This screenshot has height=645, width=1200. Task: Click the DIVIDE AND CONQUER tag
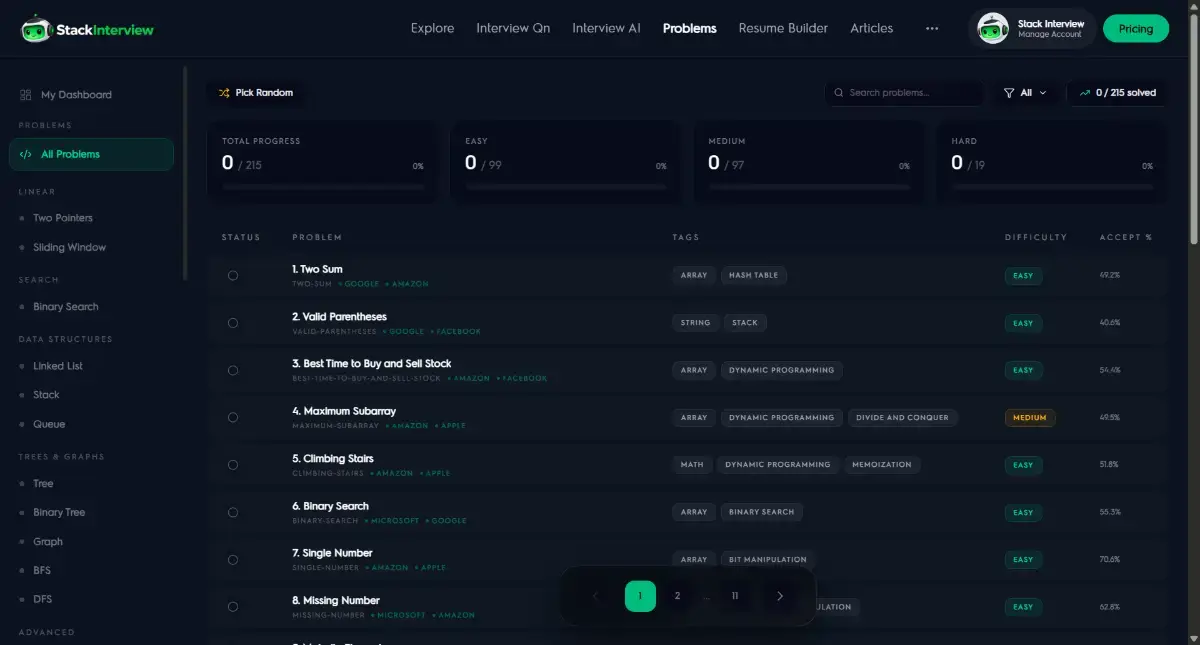[902, 418]
